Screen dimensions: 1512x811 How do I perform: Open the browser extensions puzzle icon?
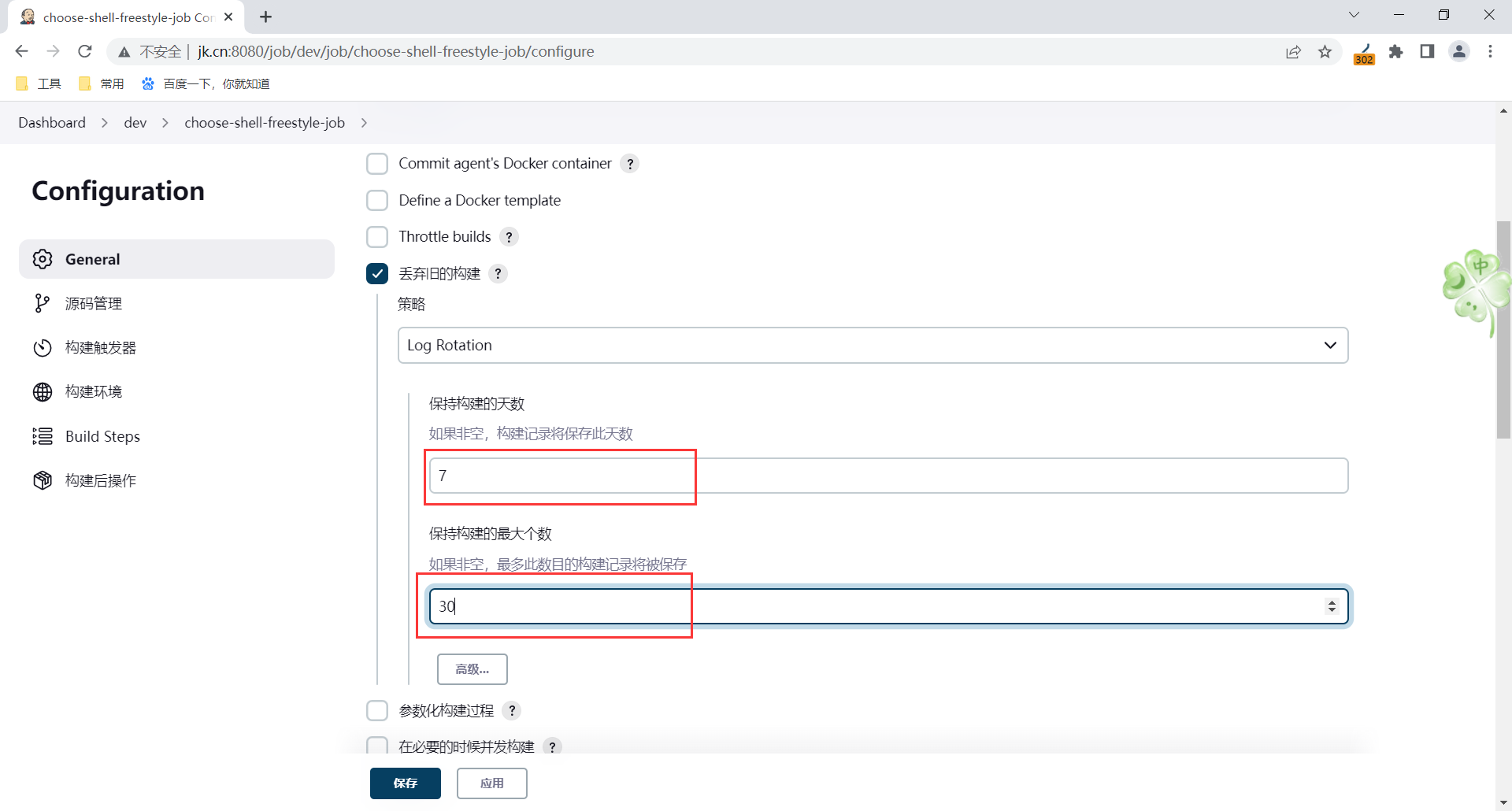click(1396, 52)
